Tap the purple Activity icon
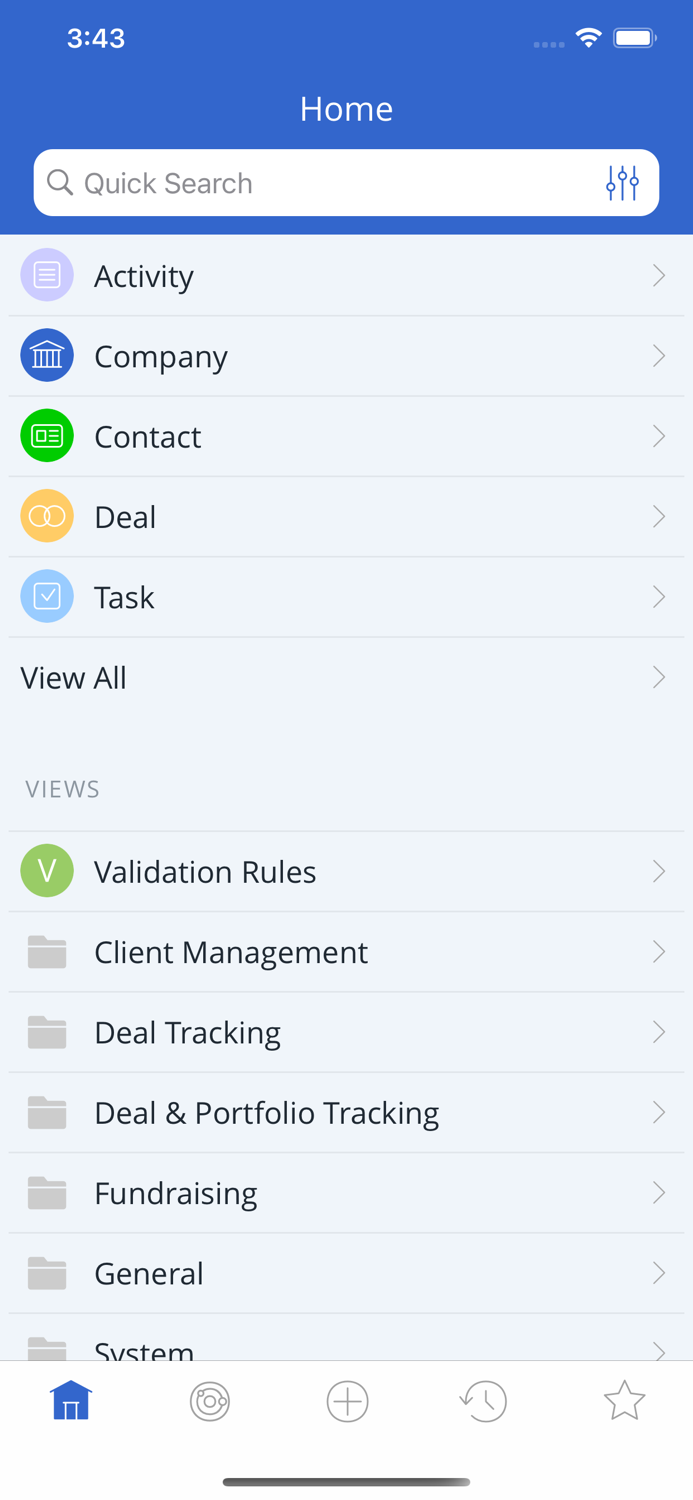 click(47, 275)
